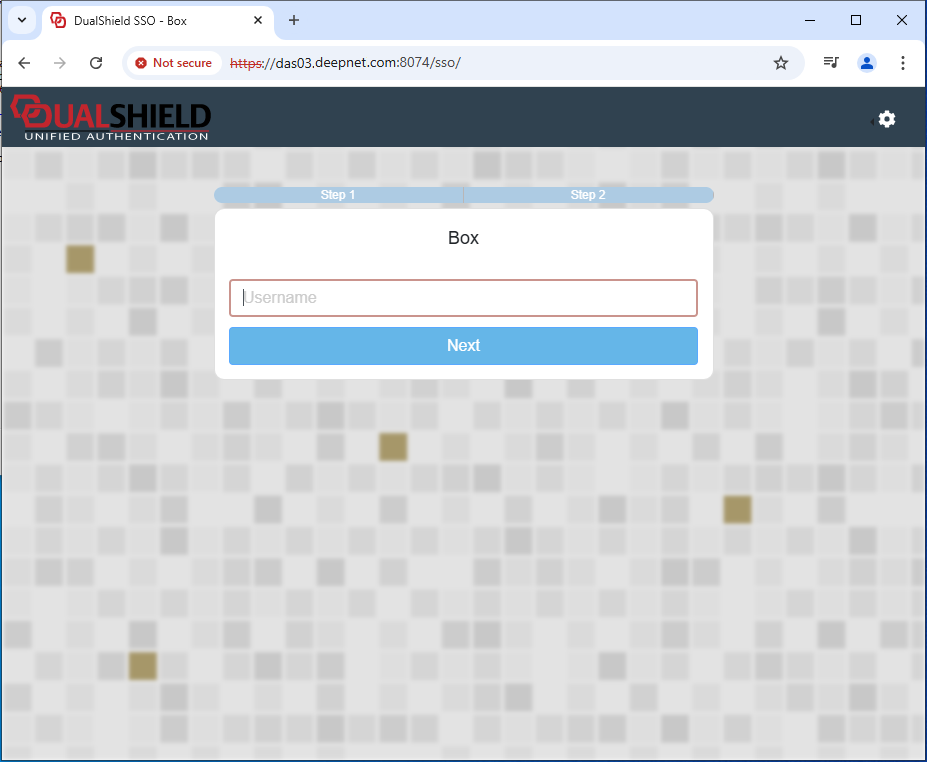The height and width of the screenshot is (764, 929).
Task: Open a new browser tab
Action: pos(294,20)
